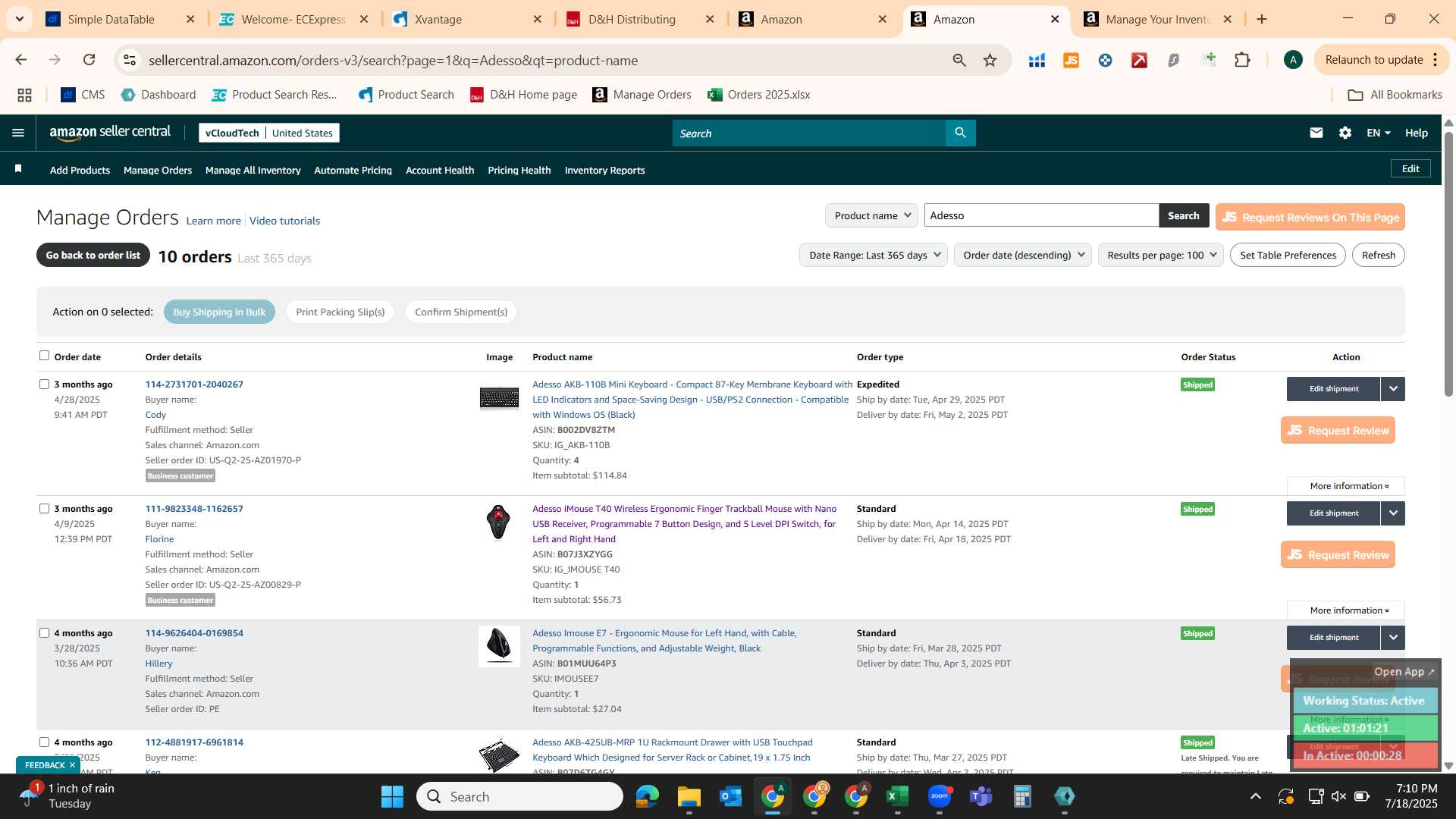This screenshot has height=819, width=1456.
Task: Click the page vertical scrollbar thumb
Action: 1448,265
